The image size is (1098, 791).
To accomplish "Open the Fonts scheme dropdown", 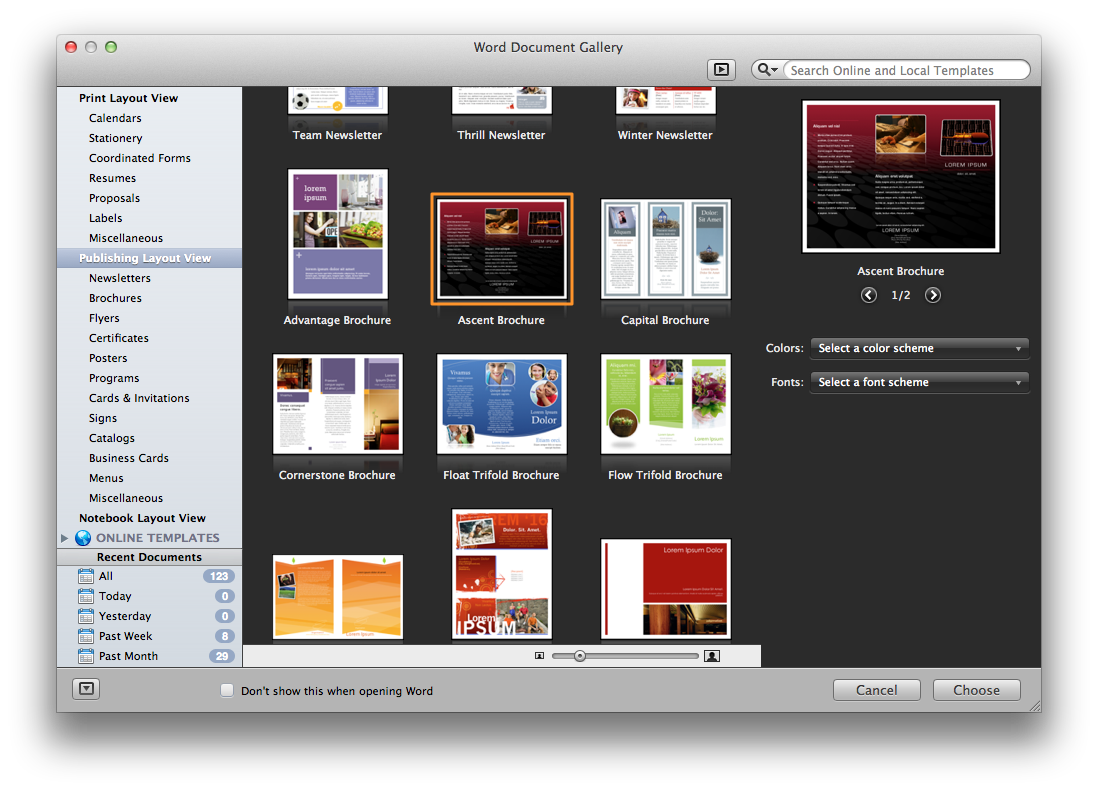I will click(919, 382).
